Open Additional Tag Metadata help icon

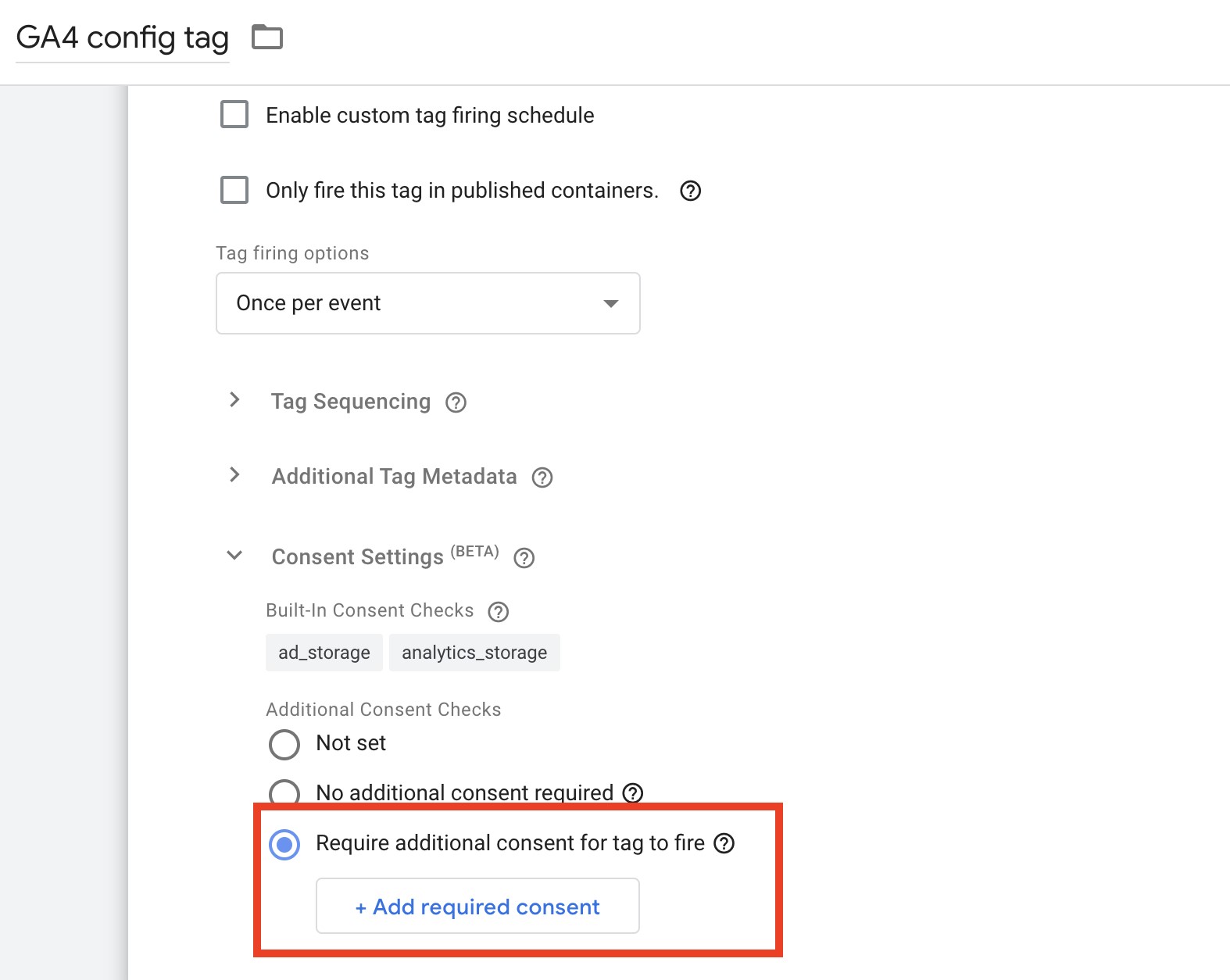(x=542, y=477)
